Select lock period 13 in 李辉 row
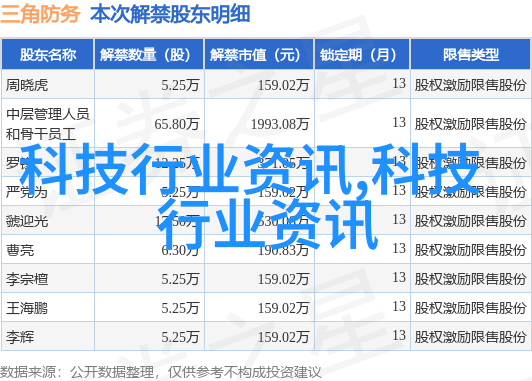The image size is (532, 381). tap(399, 336)
